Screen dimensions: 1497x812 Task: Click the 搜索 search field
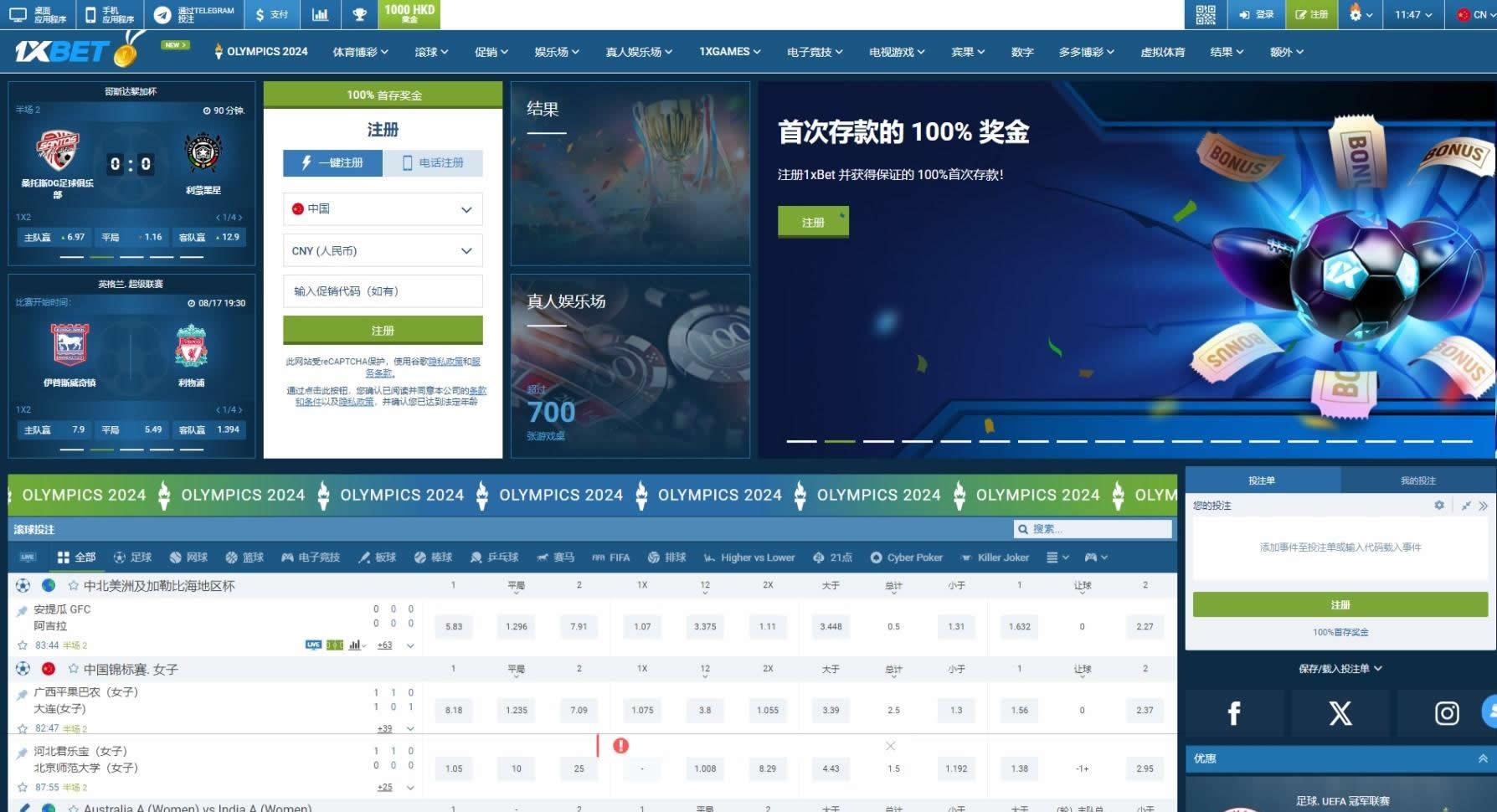click(x=1093, y=529)
